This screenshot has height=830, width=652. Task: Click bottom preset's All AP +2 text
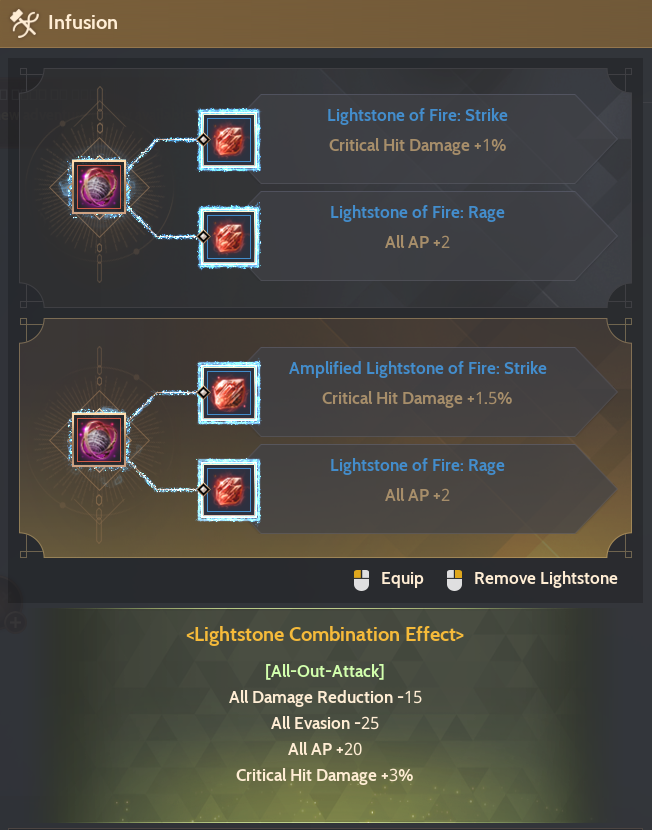(x=418, y=495)
